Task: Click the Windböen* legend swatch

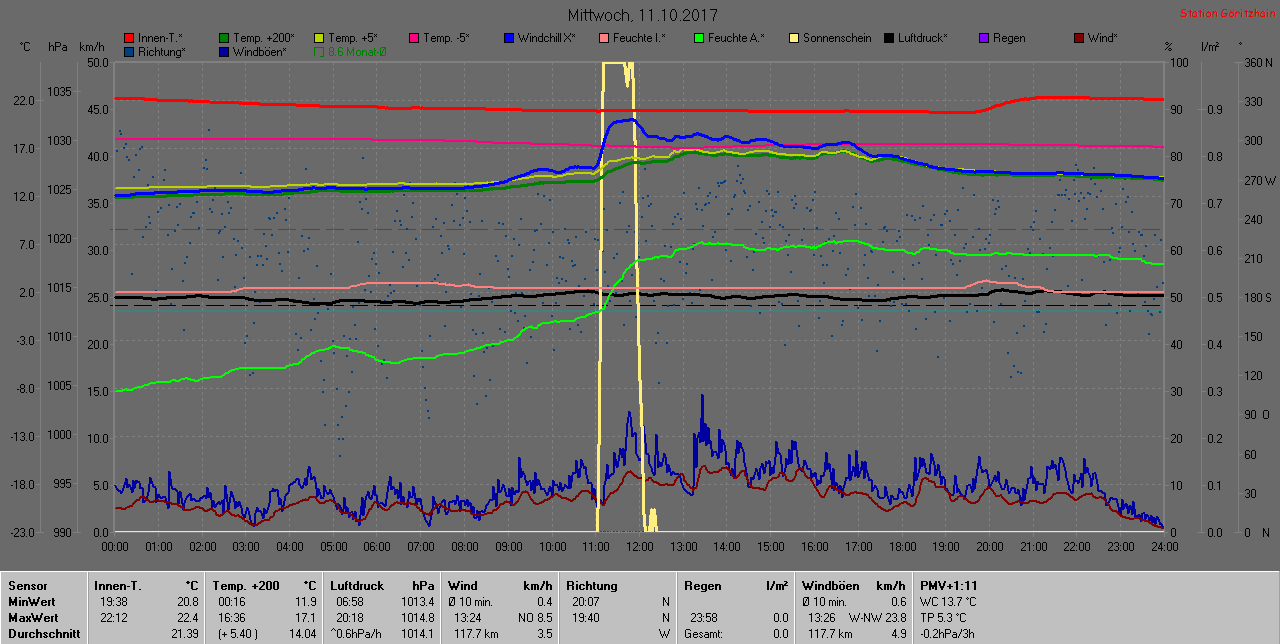Action: (223, 51)
